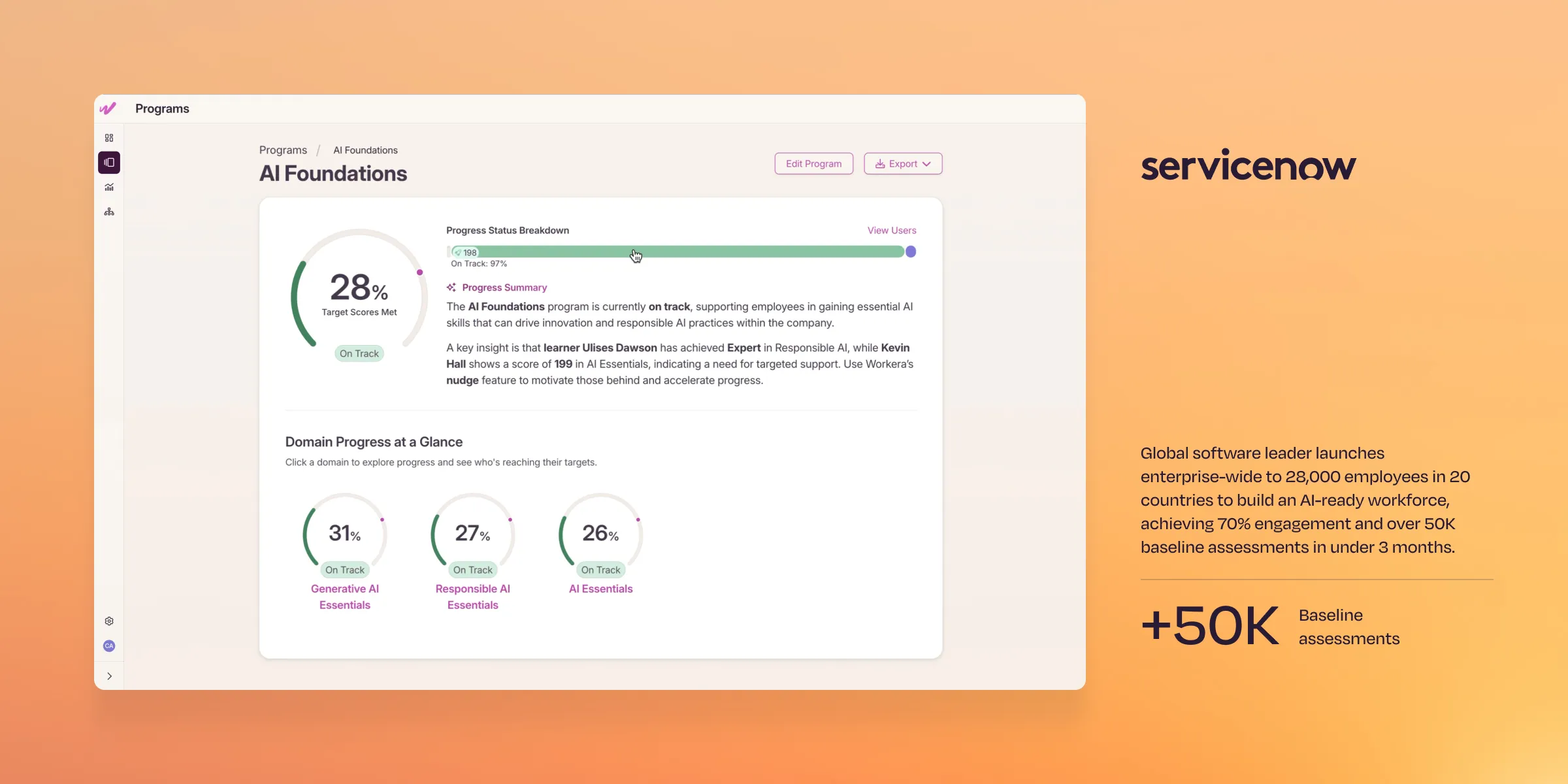The image size is (1568, 784).
Task: Click the Edit Program button
Action: point(813,164)
